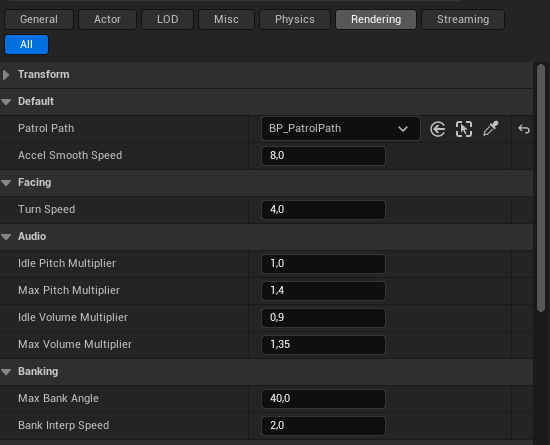The image size is (550, 445).
Task: Use selected actor for Patrol Path
Action: coord(437,129)
